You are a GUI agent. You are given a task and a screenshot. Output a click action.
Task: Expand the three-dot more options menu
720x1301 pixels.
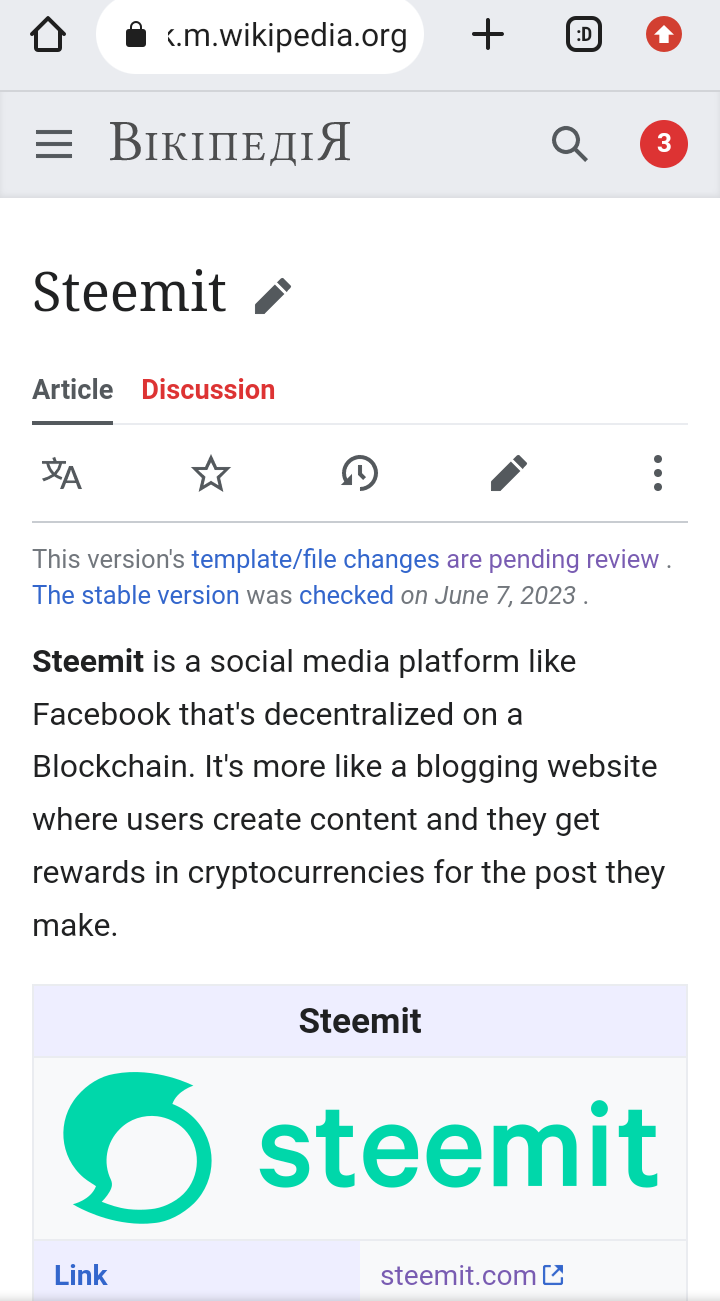click(x=657, y=473)
